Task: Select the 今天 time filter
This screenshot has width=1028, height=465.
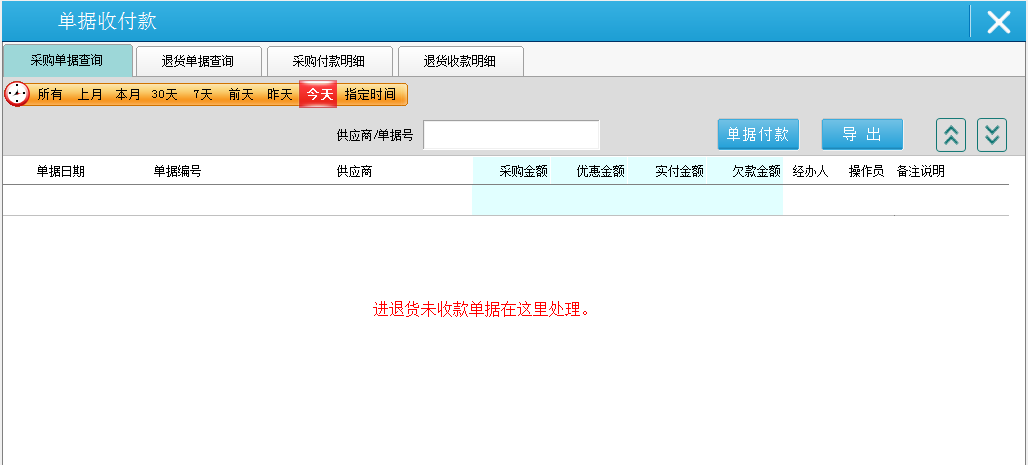Action: (319, 94)
